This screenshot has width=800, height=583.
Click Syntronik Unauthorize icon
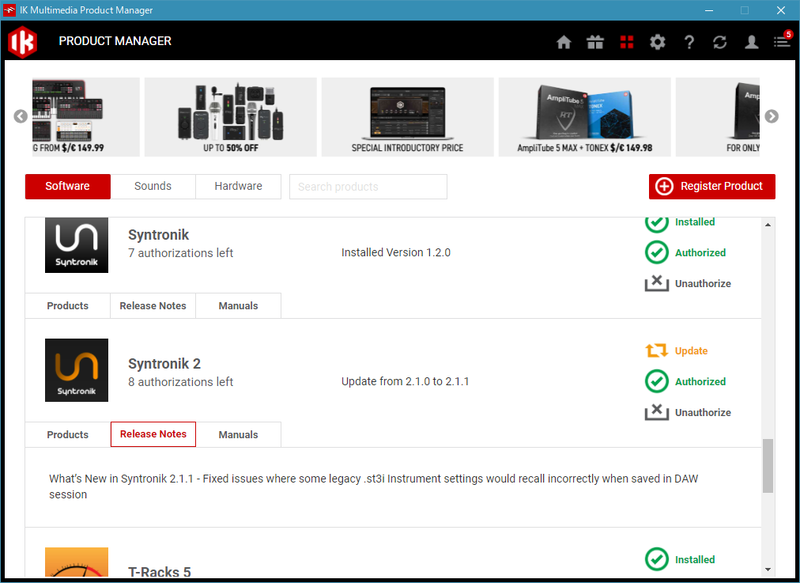[x=657, y=283]
